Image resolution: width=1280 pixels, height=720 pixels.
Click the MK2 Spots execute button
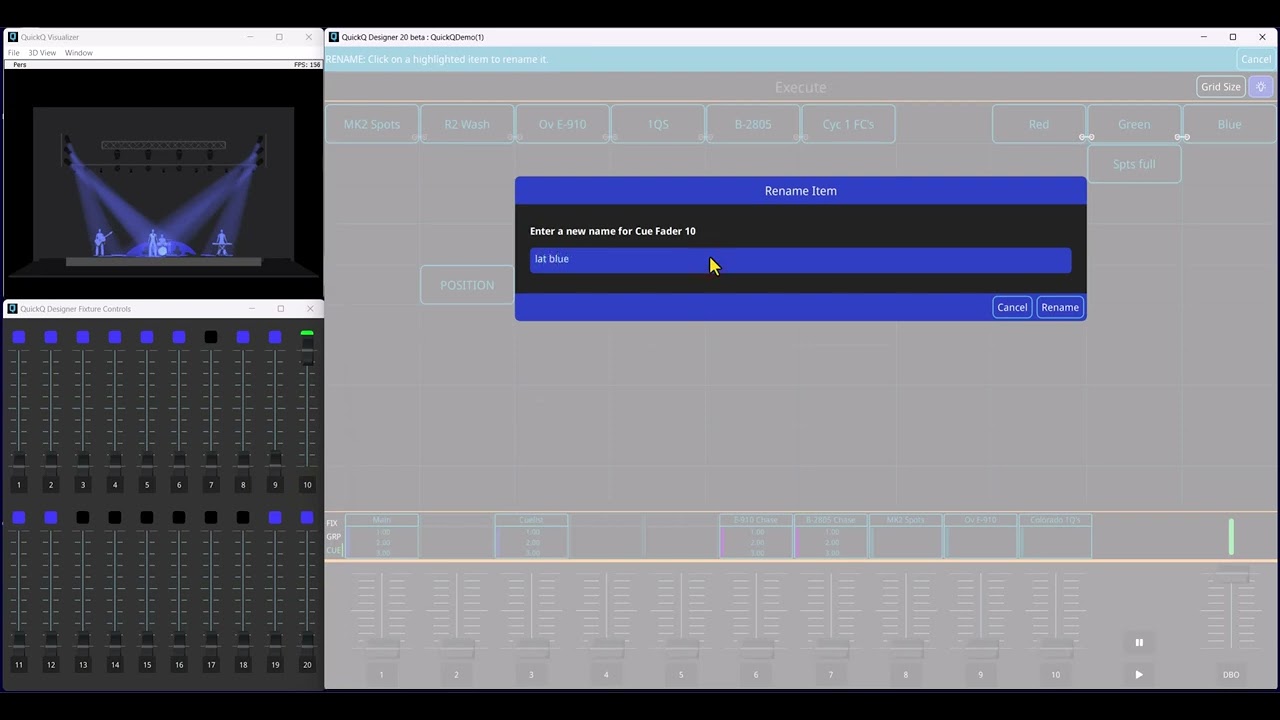[372, 124]
